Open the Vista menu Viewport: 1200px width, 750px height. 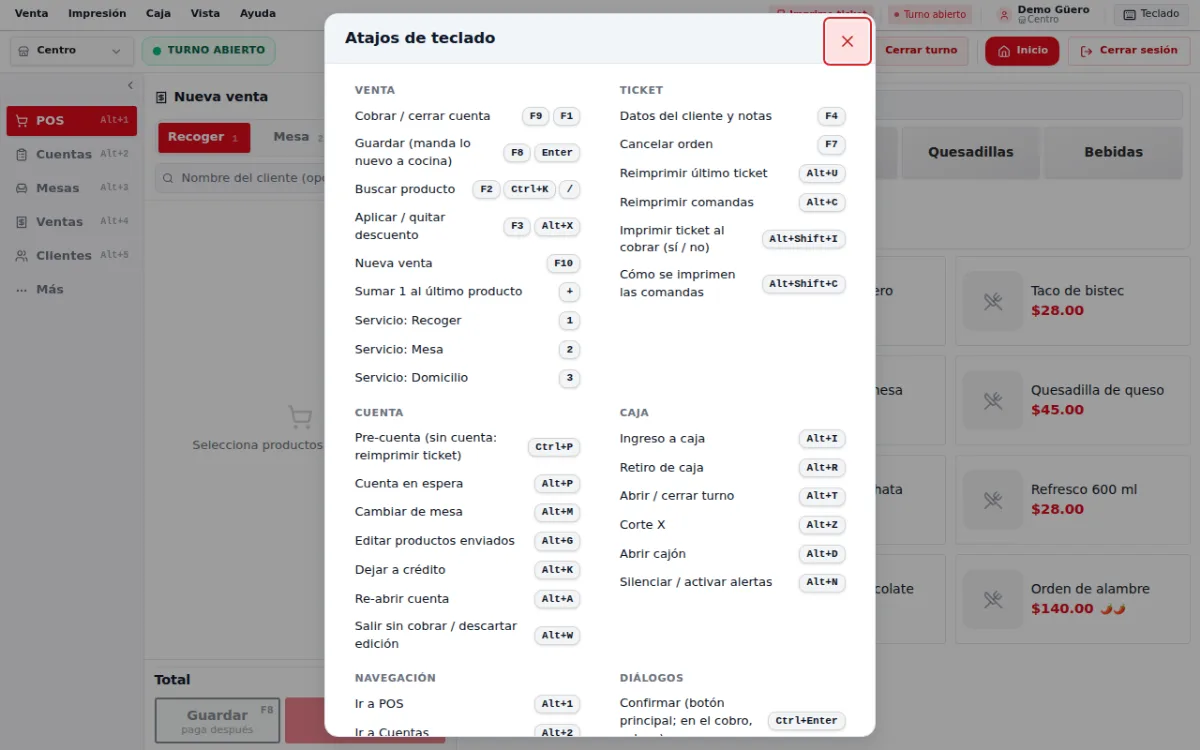point(205,14)
